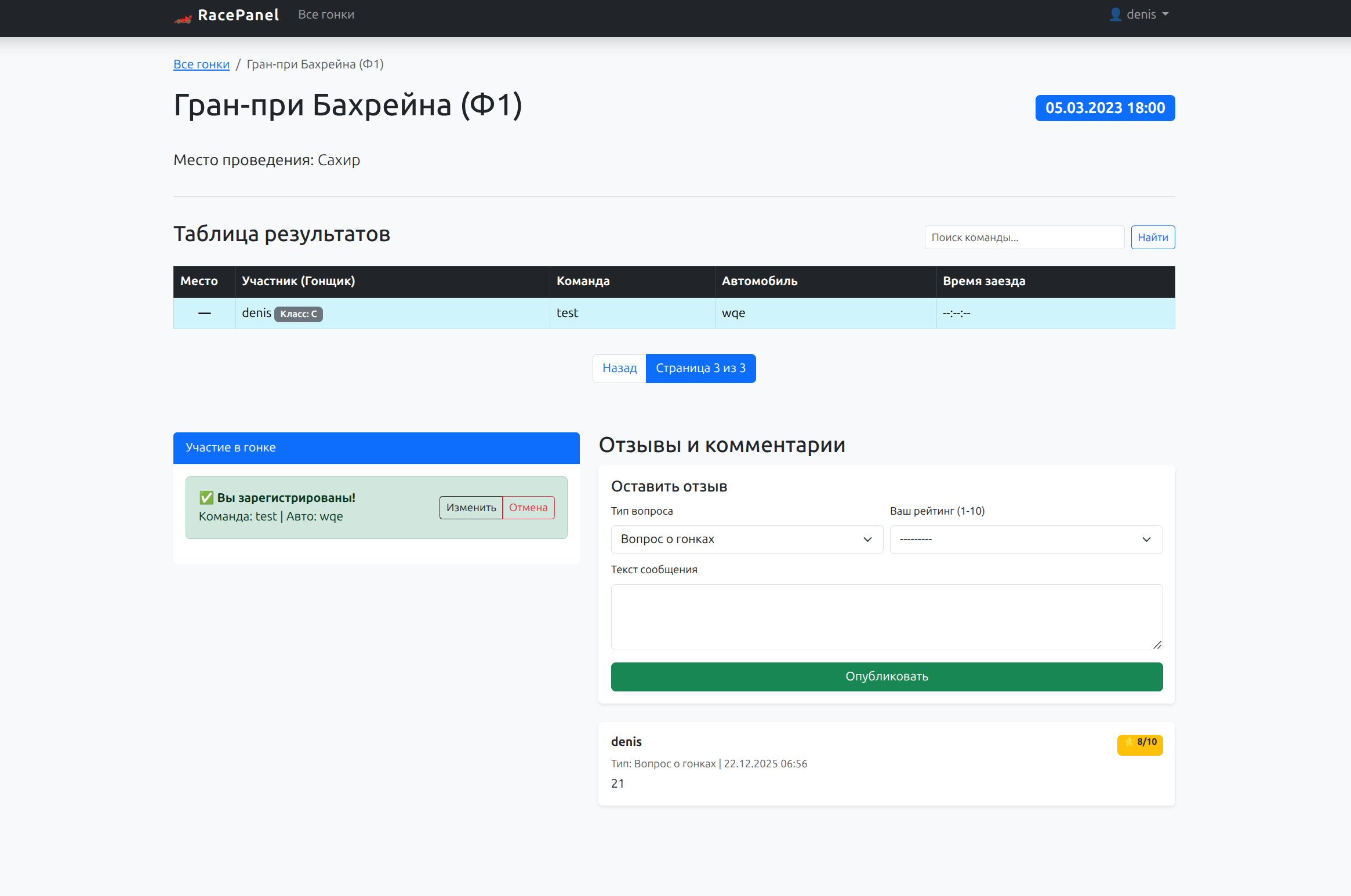Click the Класс: C badge next to denis

coord(298,314)
